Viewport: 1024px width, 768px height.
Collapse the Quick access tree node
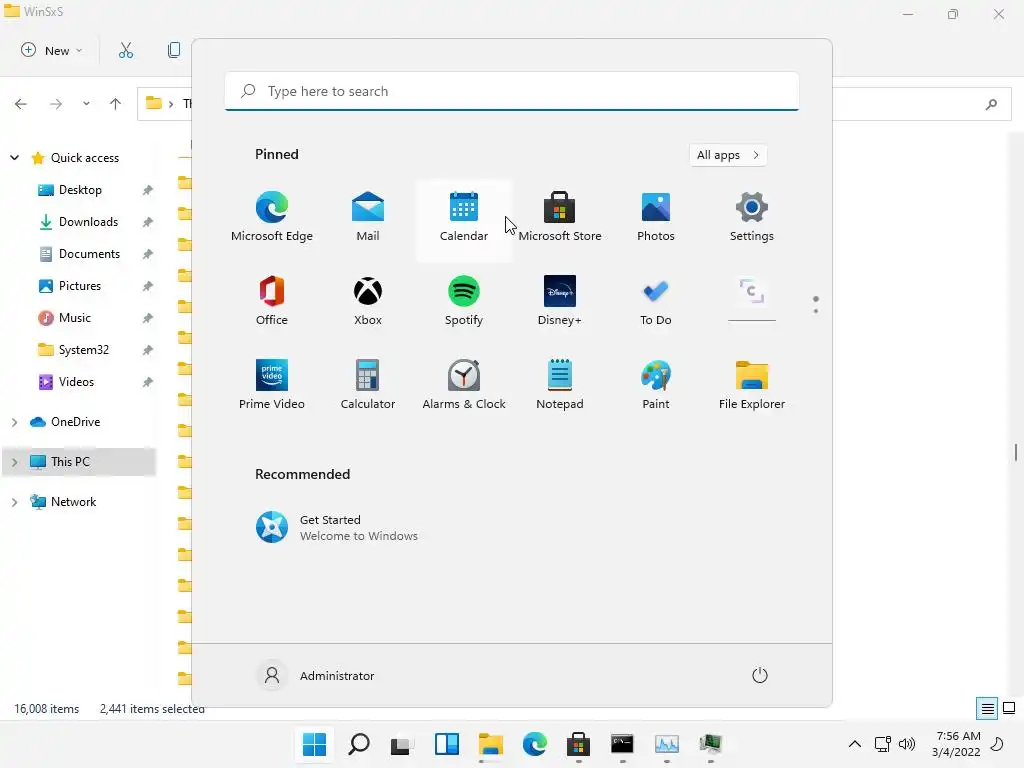pyautogui.click(x=14, y=158)
